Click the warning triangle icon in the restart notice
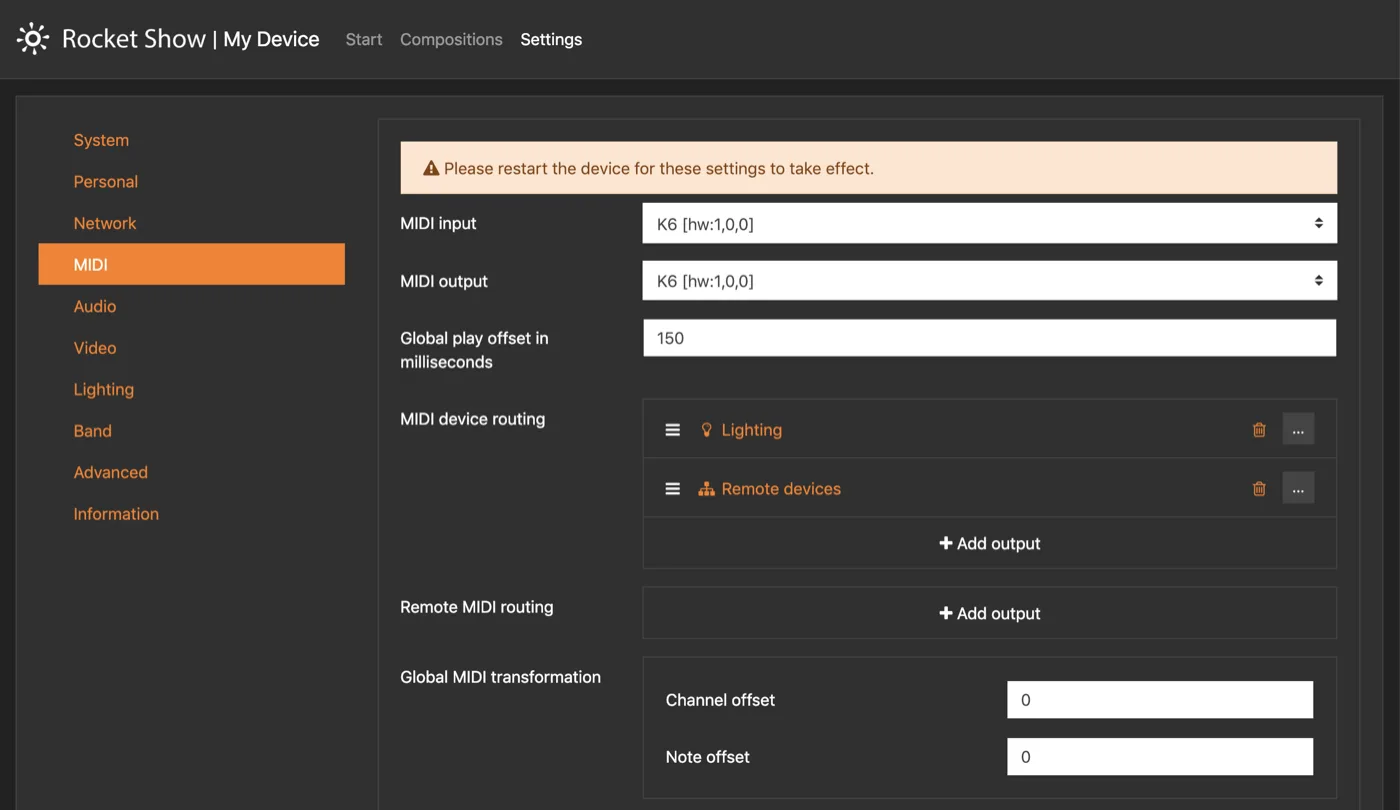This screenshot has height=810, width=1400. (x=431, y=168)
